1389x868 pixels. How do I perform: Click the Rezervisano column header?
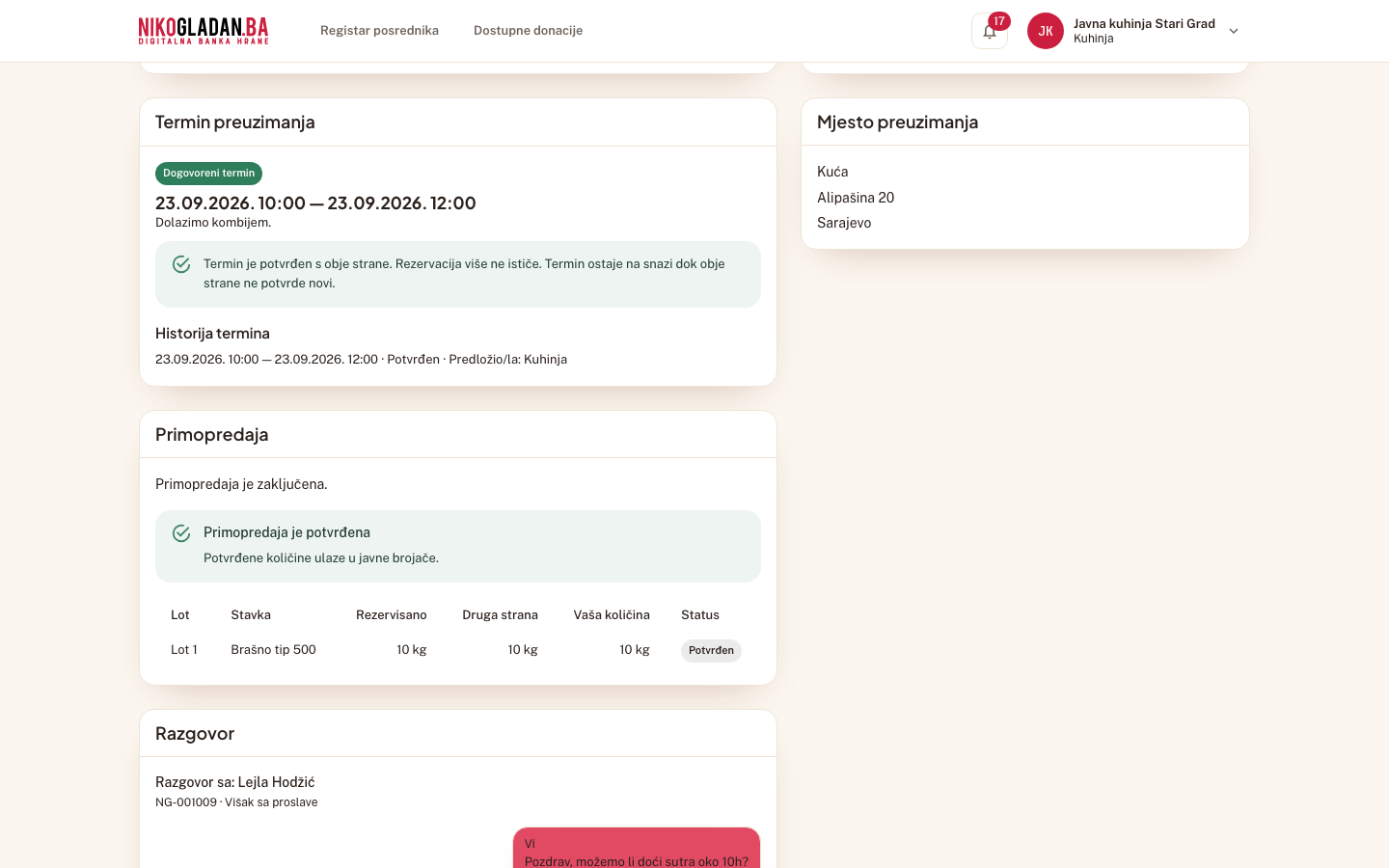pyautogui.click(x=391, y=615)
